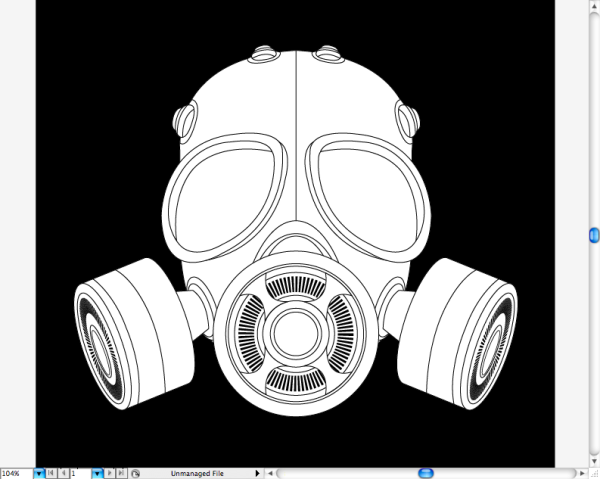Click the vertical scrollbar thumb
The width and height of the screenshot is (600, 479).
pos(593,235)
